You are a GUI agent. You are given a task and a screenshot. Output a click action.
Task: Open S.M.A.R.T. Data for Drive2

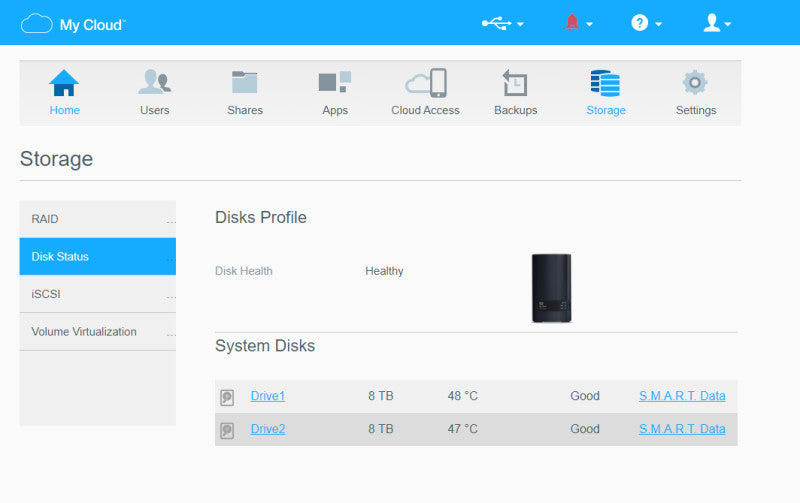[x=682, y=429]
